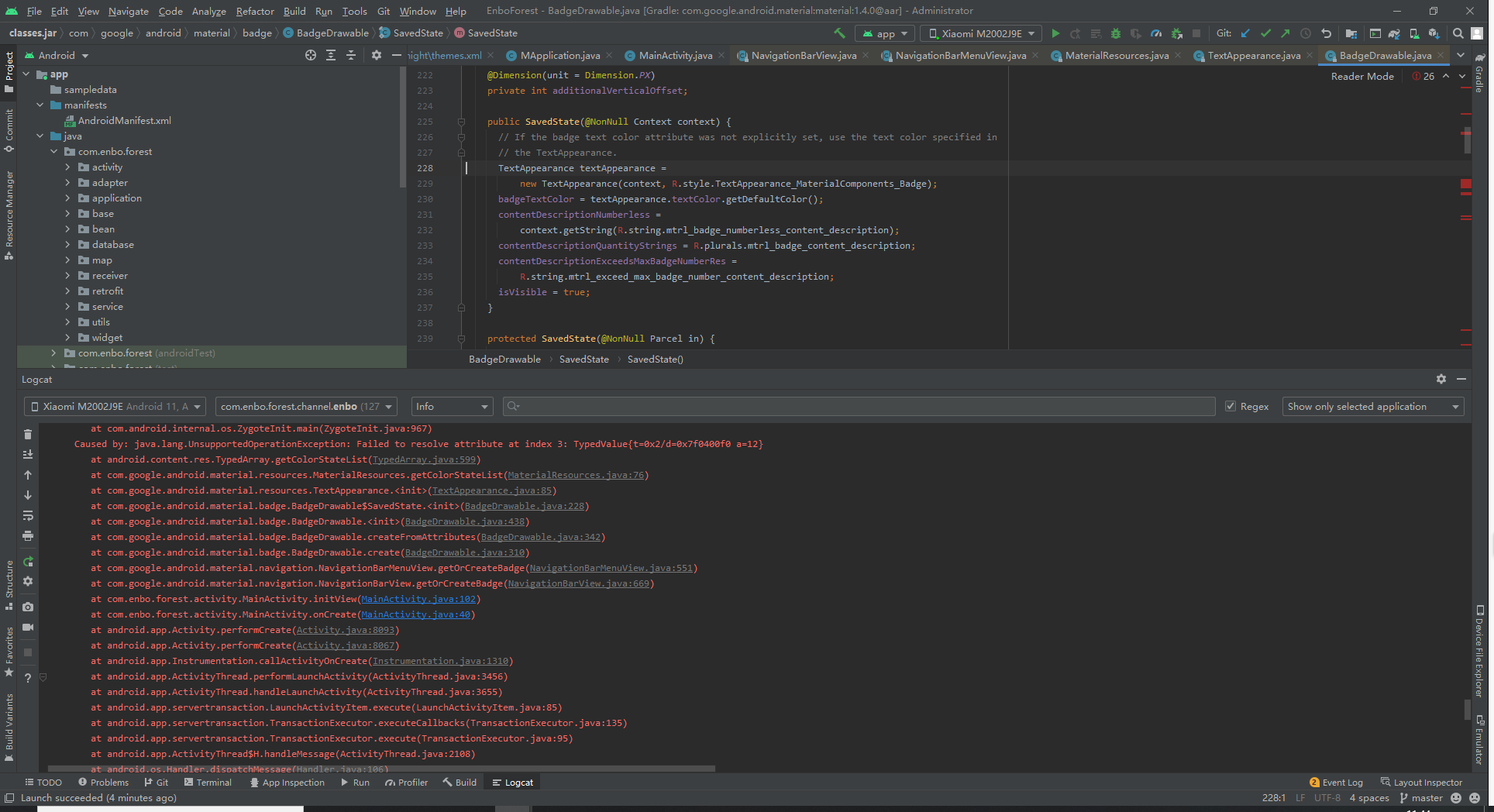Toggle soft-wrap in the logcat sidebar
Screen dimensions: 1494x812
pyautogui.click(x=28, y=515)
